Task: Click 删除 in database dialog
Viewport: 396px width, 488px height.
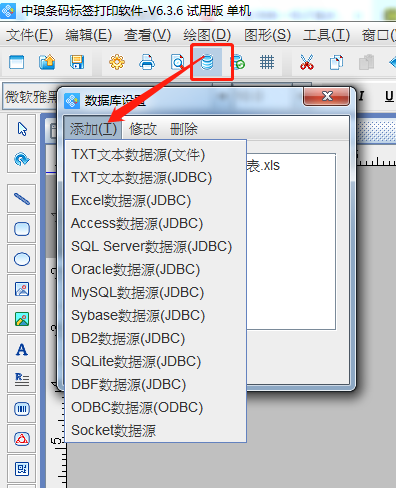Action: (184, 129)
